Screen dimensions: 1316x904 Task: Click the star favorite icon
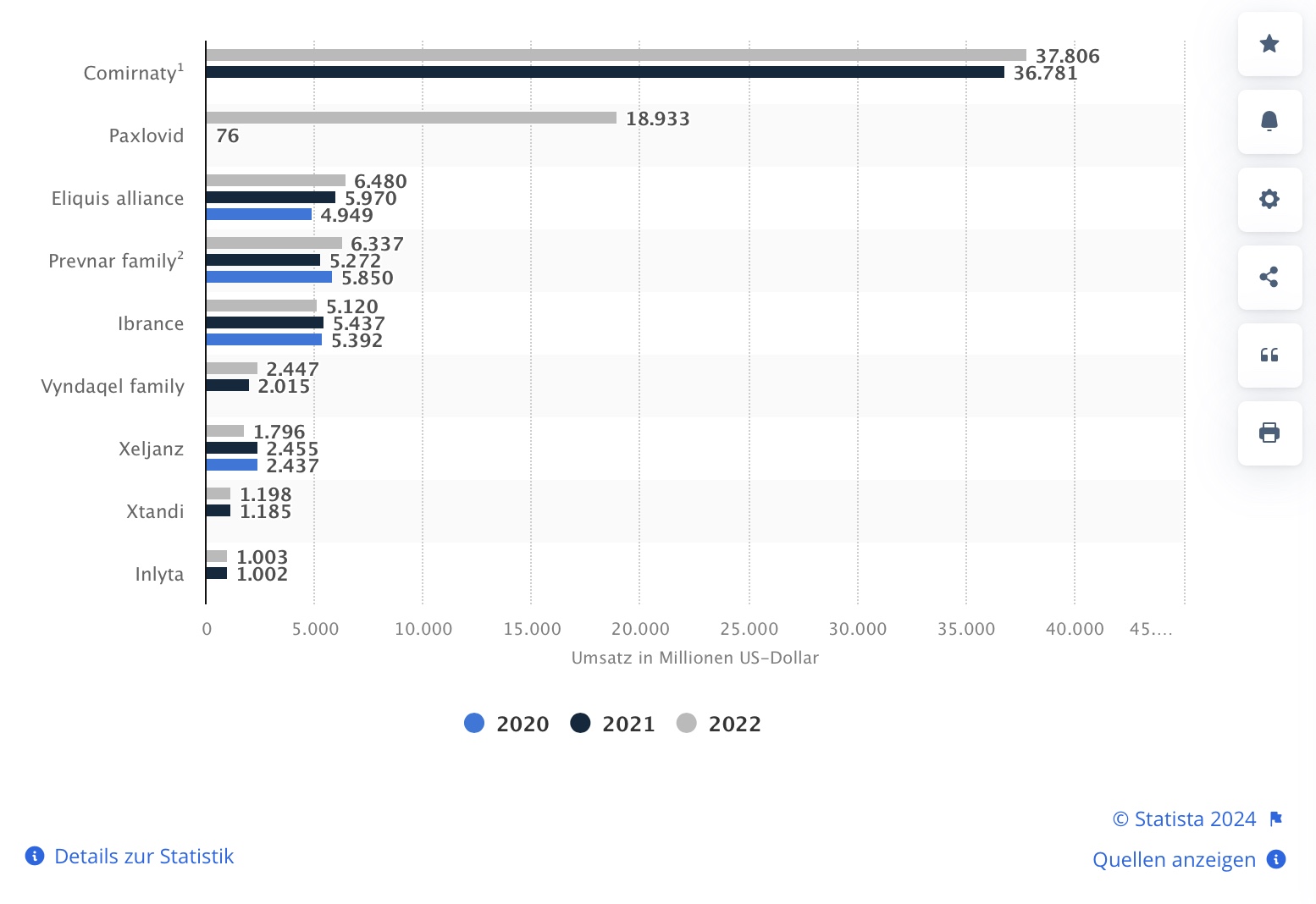[1269, 44]
